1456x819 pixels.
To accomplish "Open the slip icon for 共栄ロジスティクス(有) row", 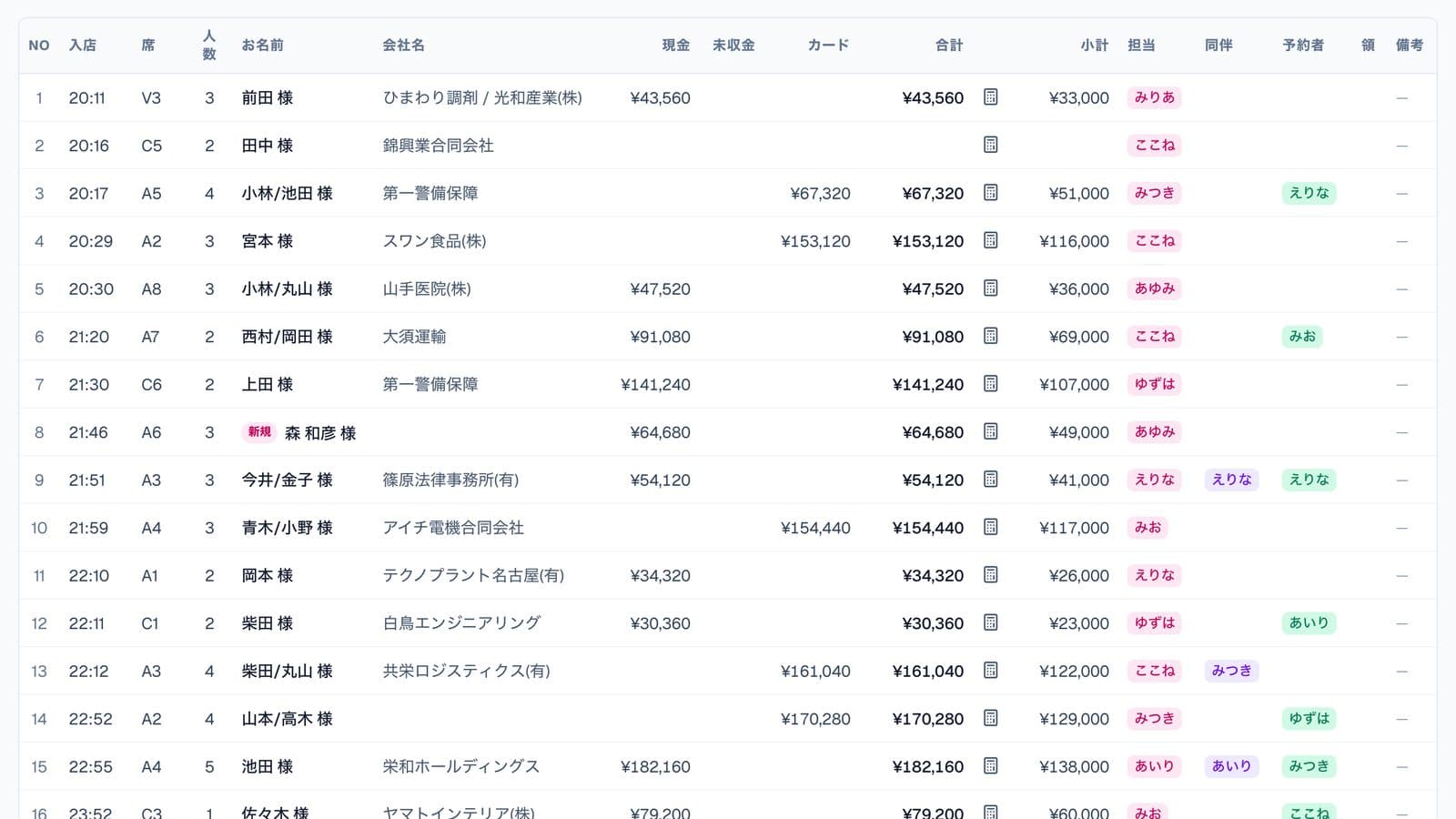I will click(991, 671).
